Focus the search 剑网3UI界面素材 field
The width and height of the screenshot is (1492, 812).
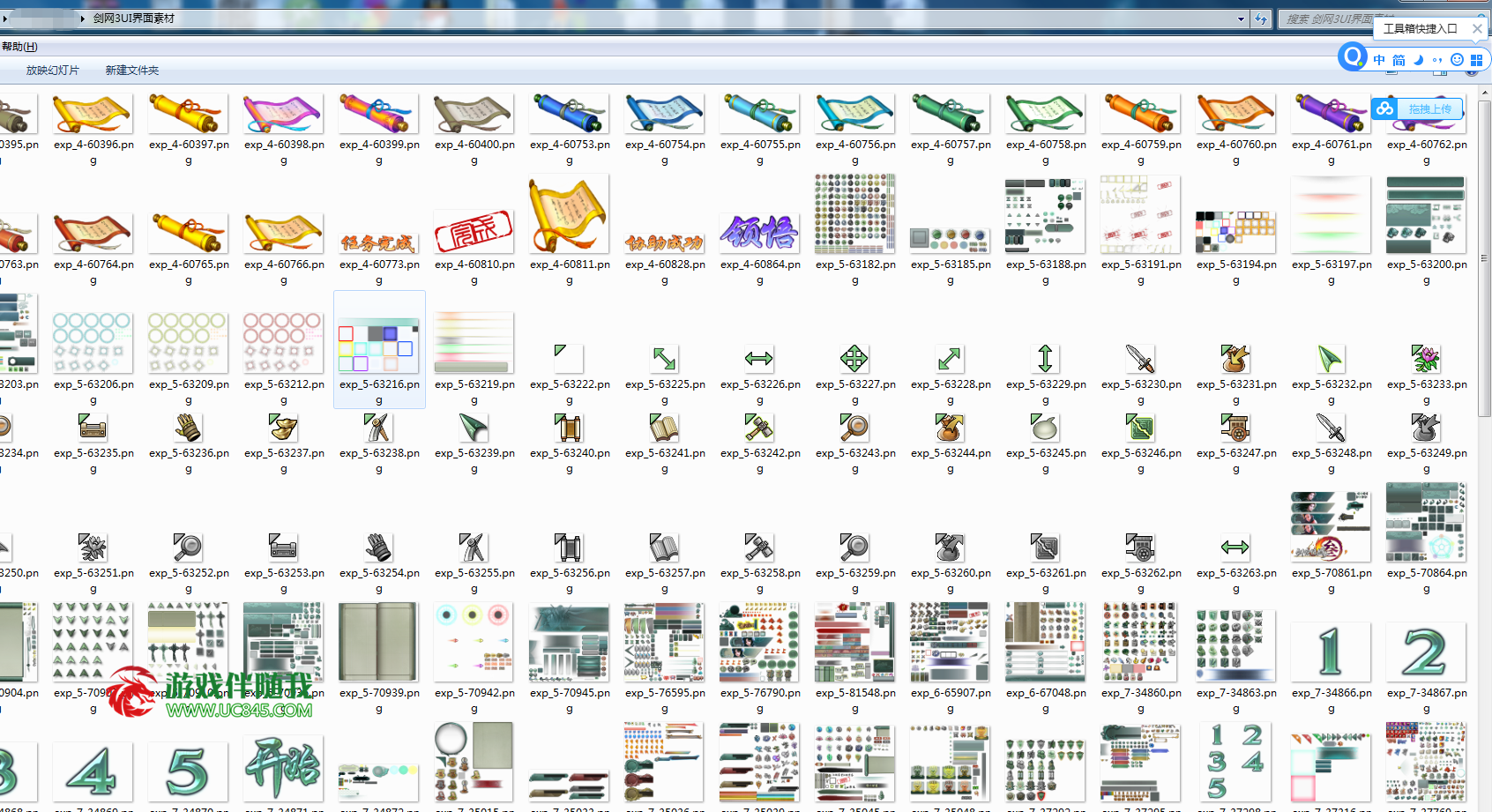coord(1383,19)
